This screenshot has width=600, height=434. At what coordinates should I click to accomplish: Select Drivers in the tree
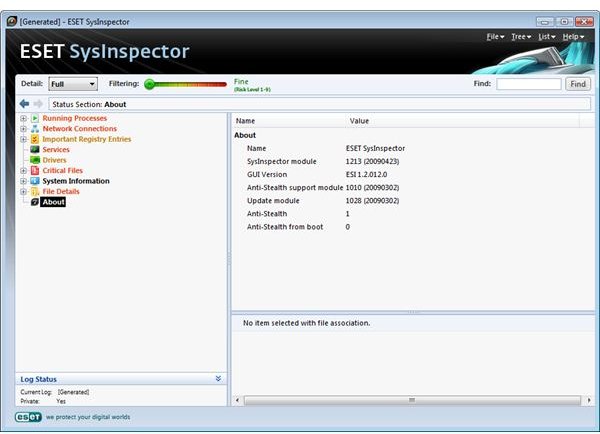coord(54,160)
